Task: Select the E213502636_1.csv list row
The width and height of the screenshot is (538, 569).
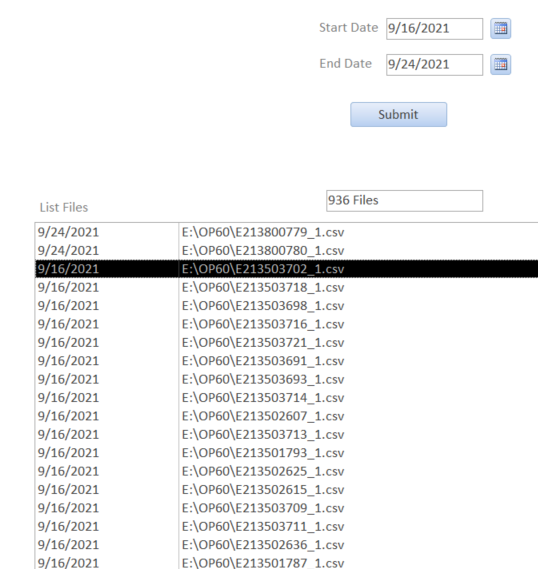Action: coord(287,545)
